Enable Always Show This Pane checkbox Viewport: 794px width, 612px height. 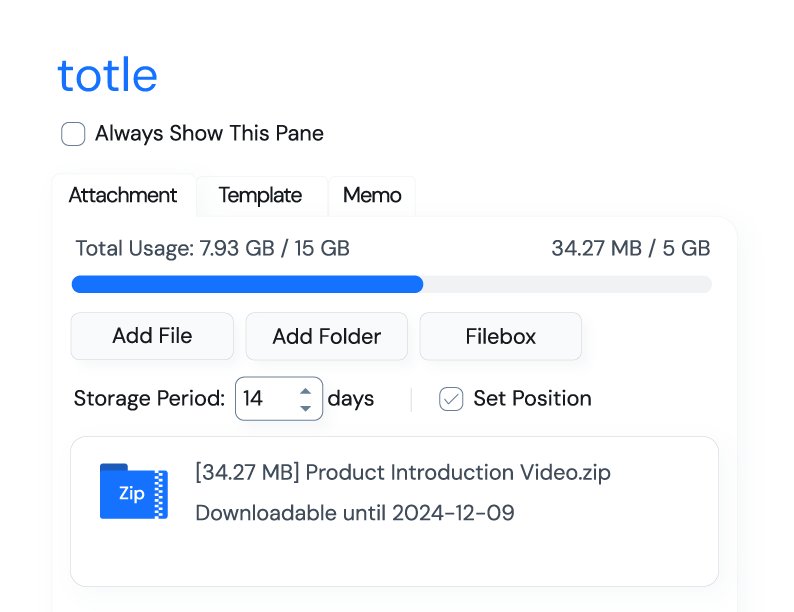pyautogui.click(x=73, y=134)
